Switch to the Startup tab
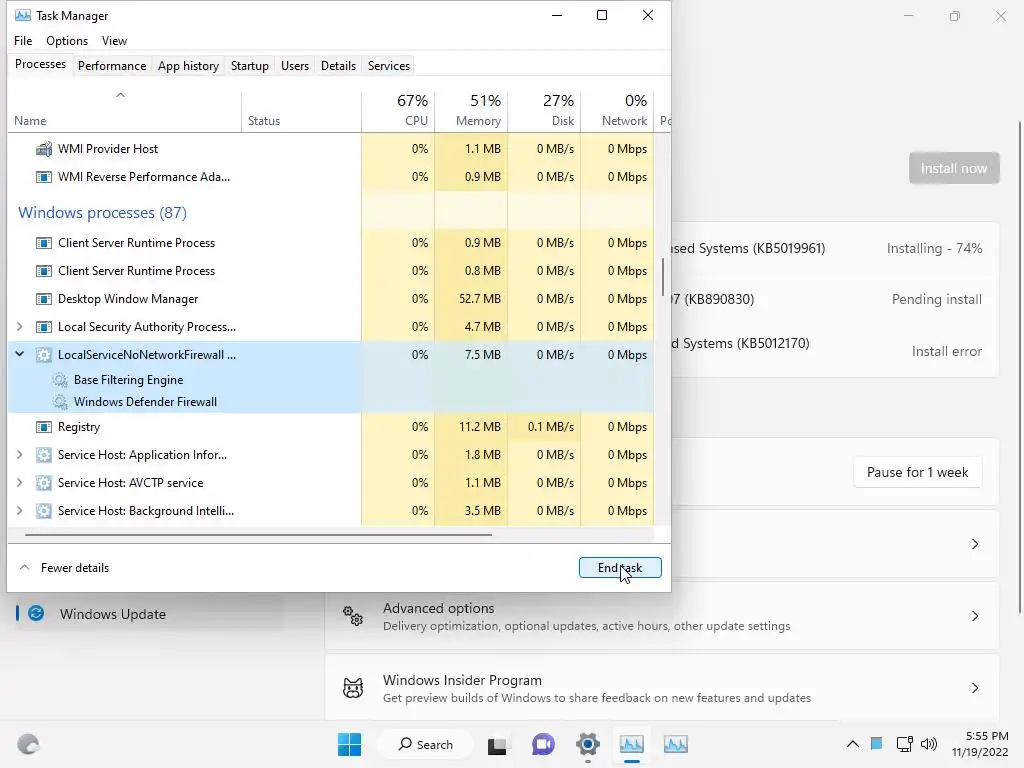Screen dimensions: 1024x768 [249, 66]
